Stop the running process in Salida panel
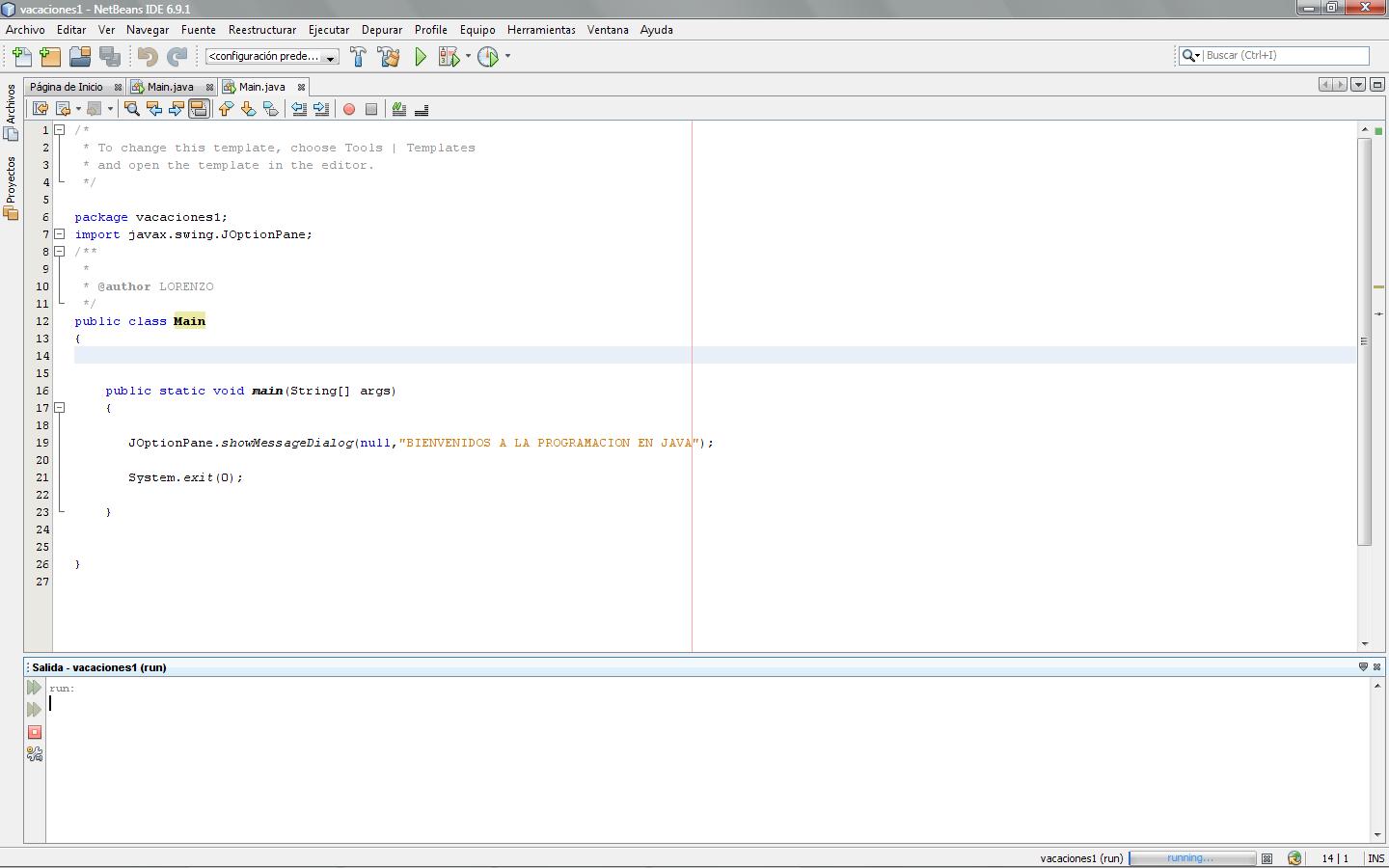 [35, 732]
